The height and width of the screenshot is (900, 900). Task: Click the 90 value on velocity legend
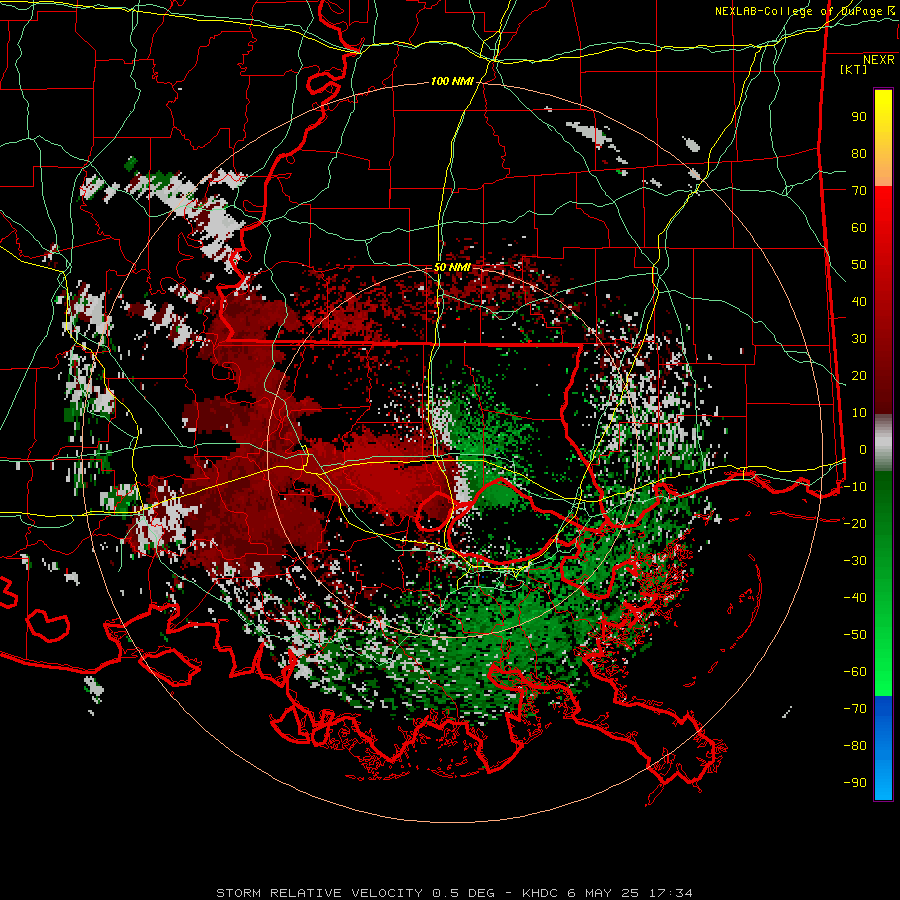point(859,117)
